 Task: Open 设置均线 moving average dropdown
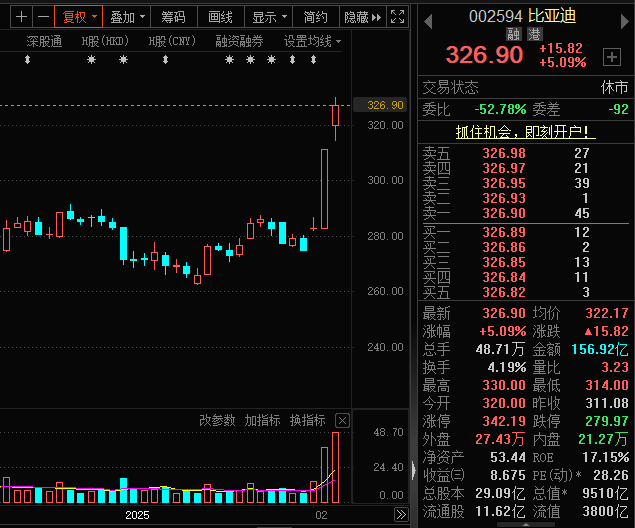[x=311, y=42]
